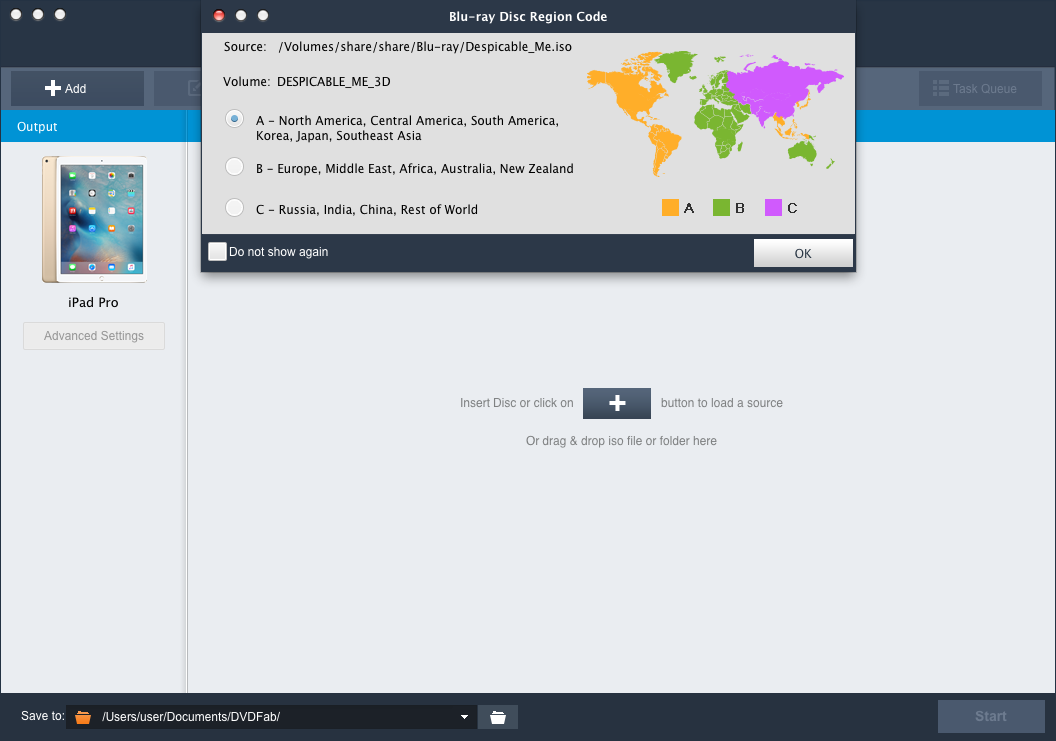
Task: Click the Task Queue list icon
Action: (941, 88)
